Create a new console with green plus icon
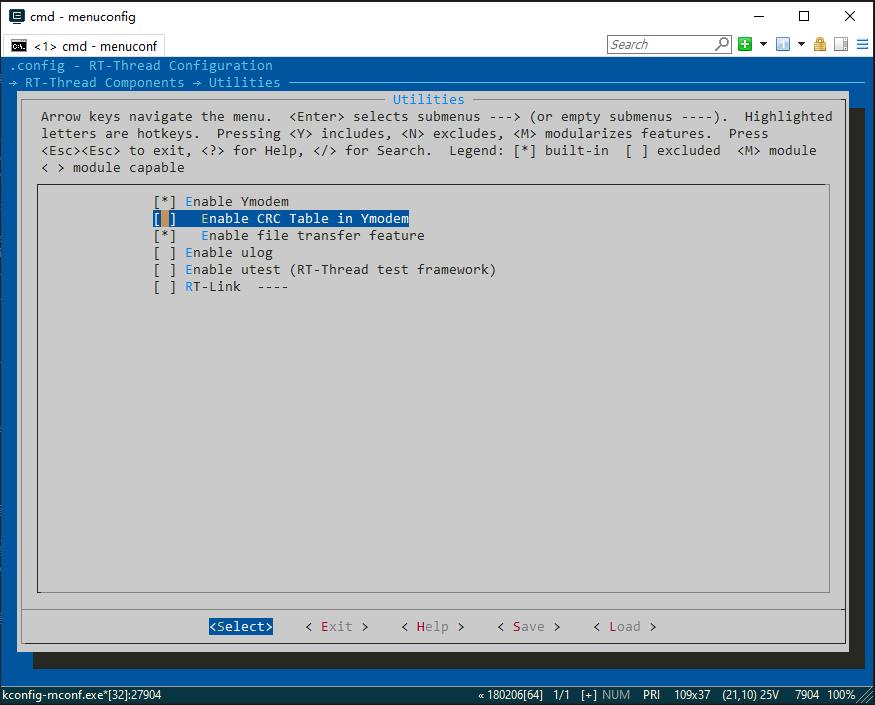Image resolution: width=875 pixels, height=705 pixels. tap(745, 44)
